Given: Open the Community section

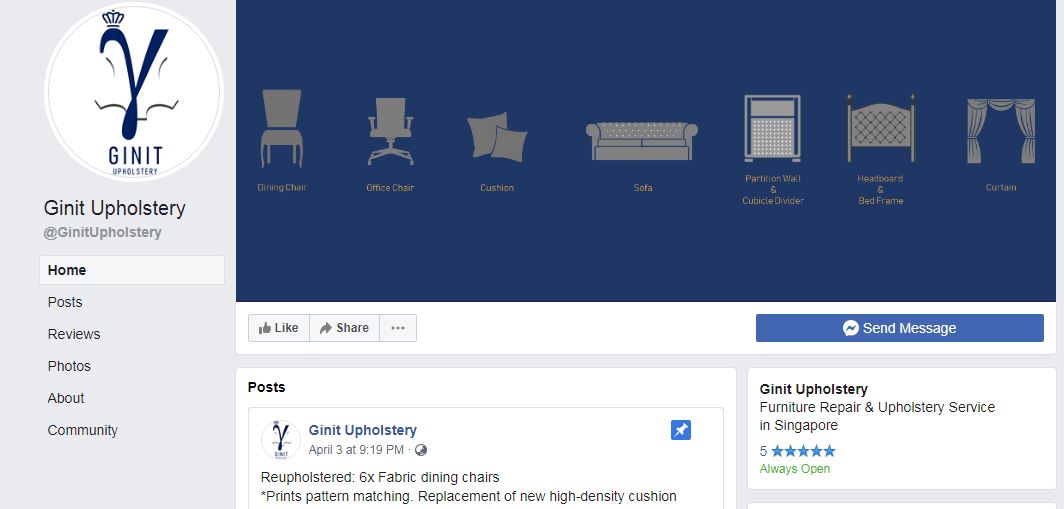Looking at the screenshot, I should coord(82,430).
